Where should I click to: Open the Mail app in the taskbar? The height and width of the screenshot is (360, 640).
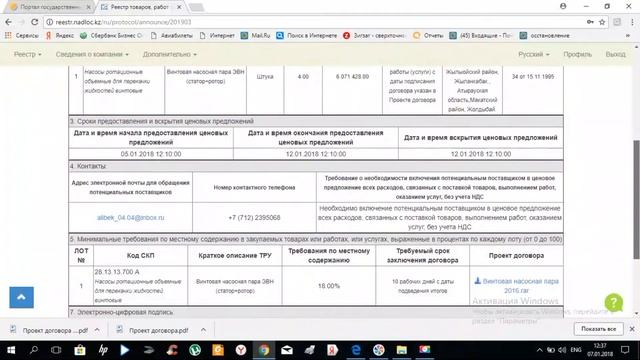click(287, 350)
